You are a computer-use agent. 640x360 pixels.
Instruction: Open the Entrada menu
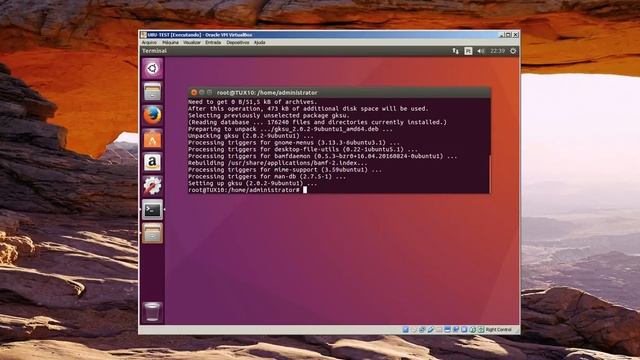click(x=213, y=42)
